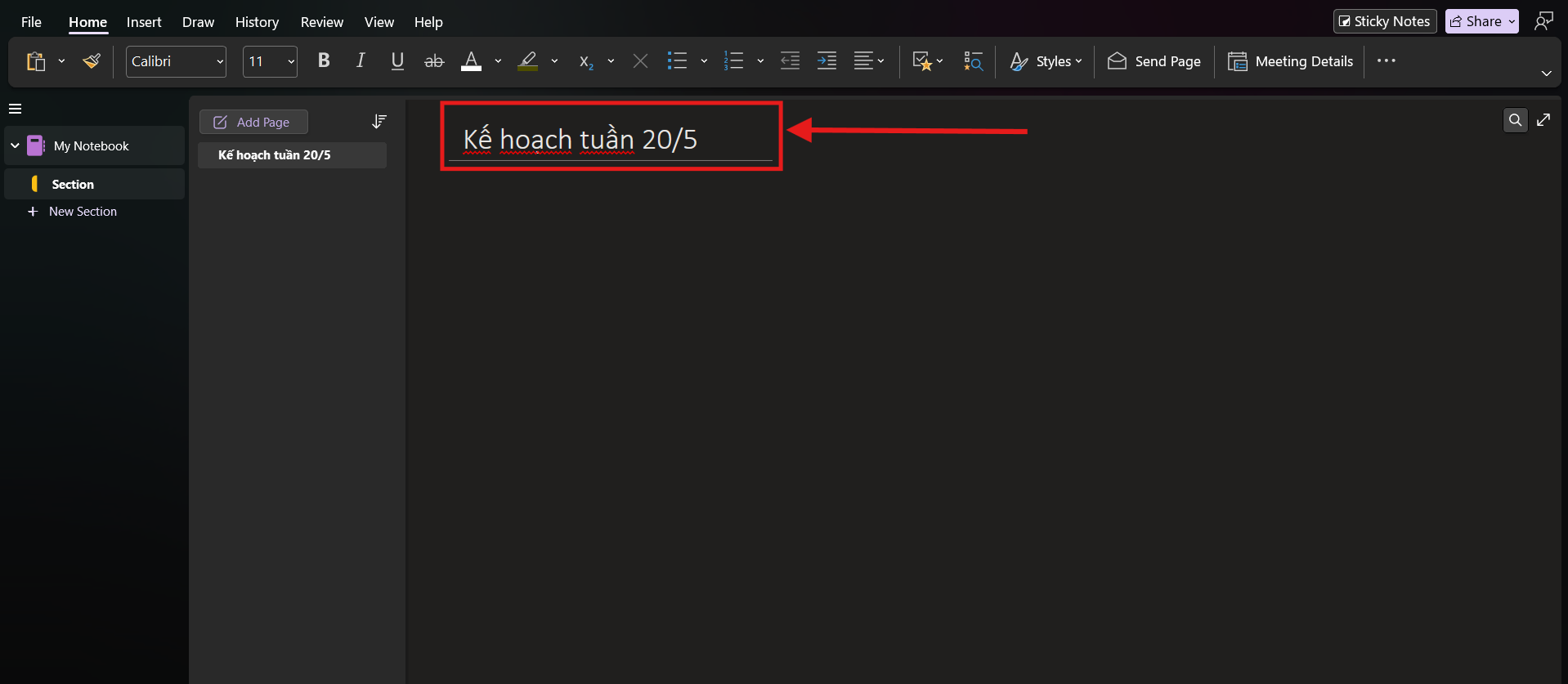Click the Send Page button
Viewport: 1568px width, 684px height.
tap(1154, 61)
